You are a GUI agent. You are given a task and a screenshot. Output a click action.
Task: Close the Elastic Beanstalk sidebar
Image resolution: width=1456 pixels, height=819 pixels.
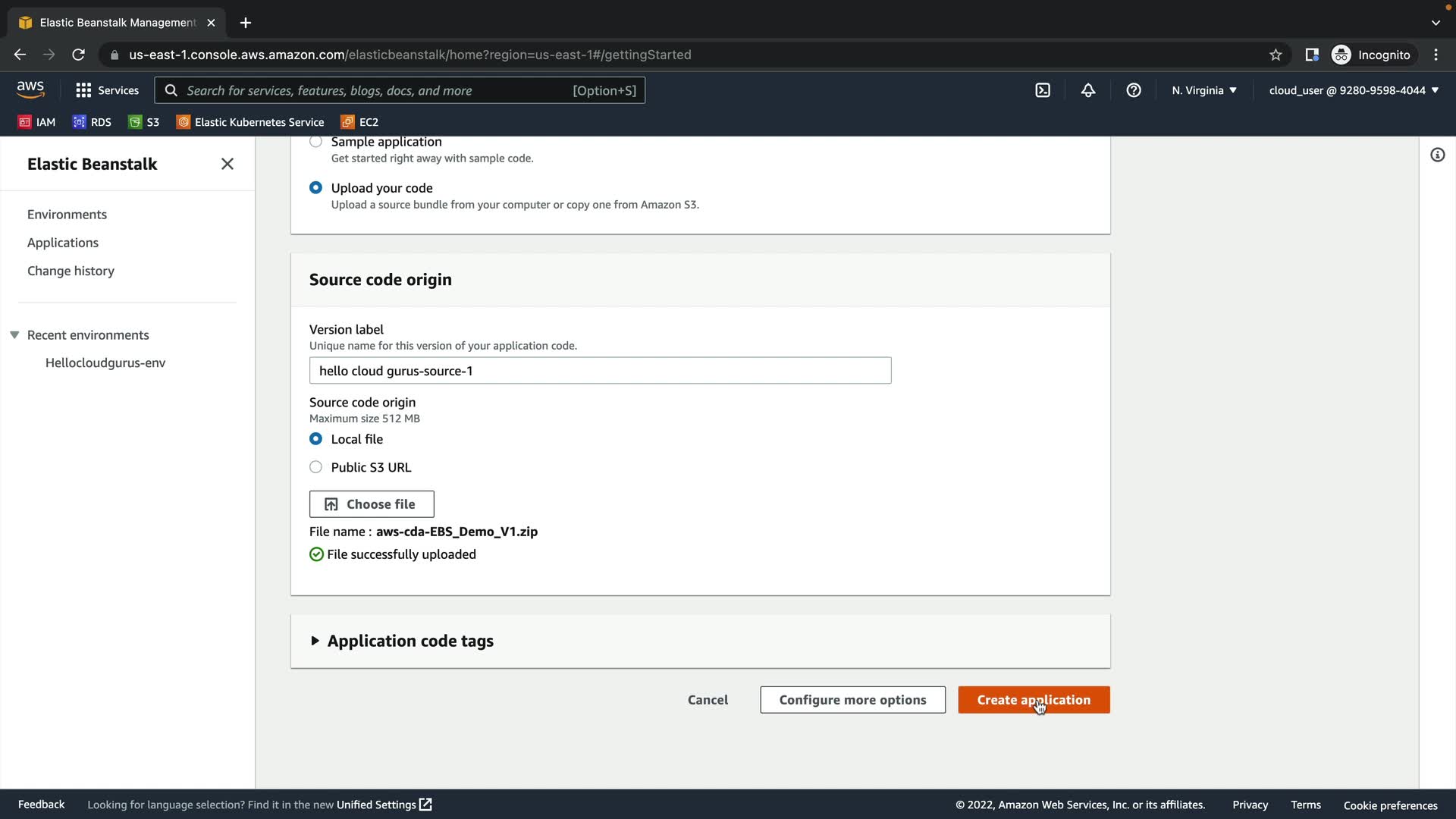[x=227, y=164]
